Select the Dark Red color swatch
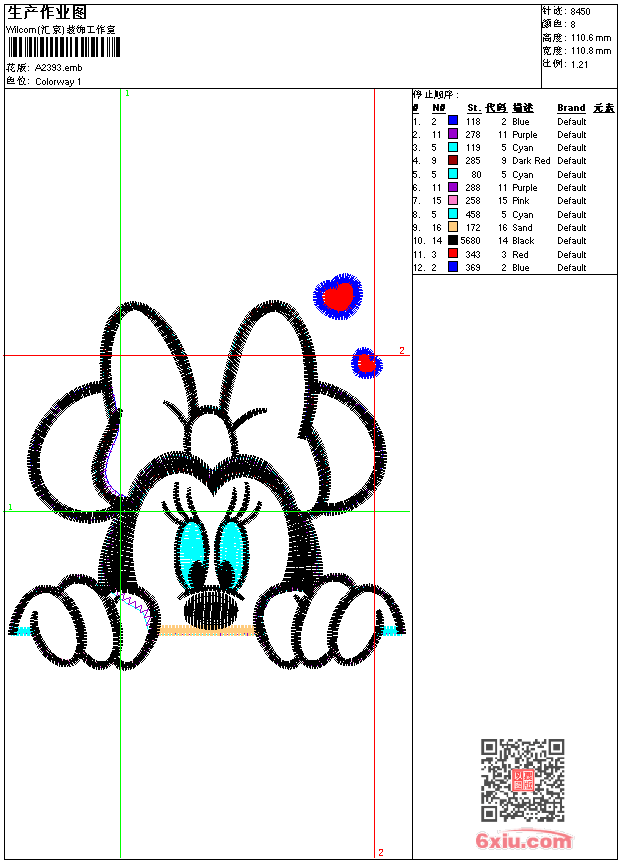The width and height of the screenshot is (620, 860). (x=453, y=161)
